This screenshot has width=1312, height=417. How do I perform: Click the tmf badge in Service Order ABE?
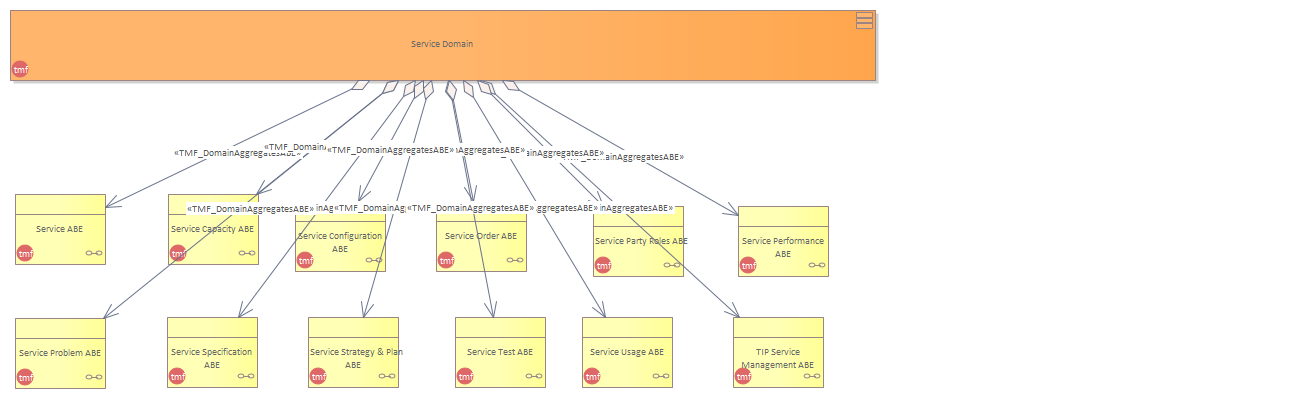(446, 261)
